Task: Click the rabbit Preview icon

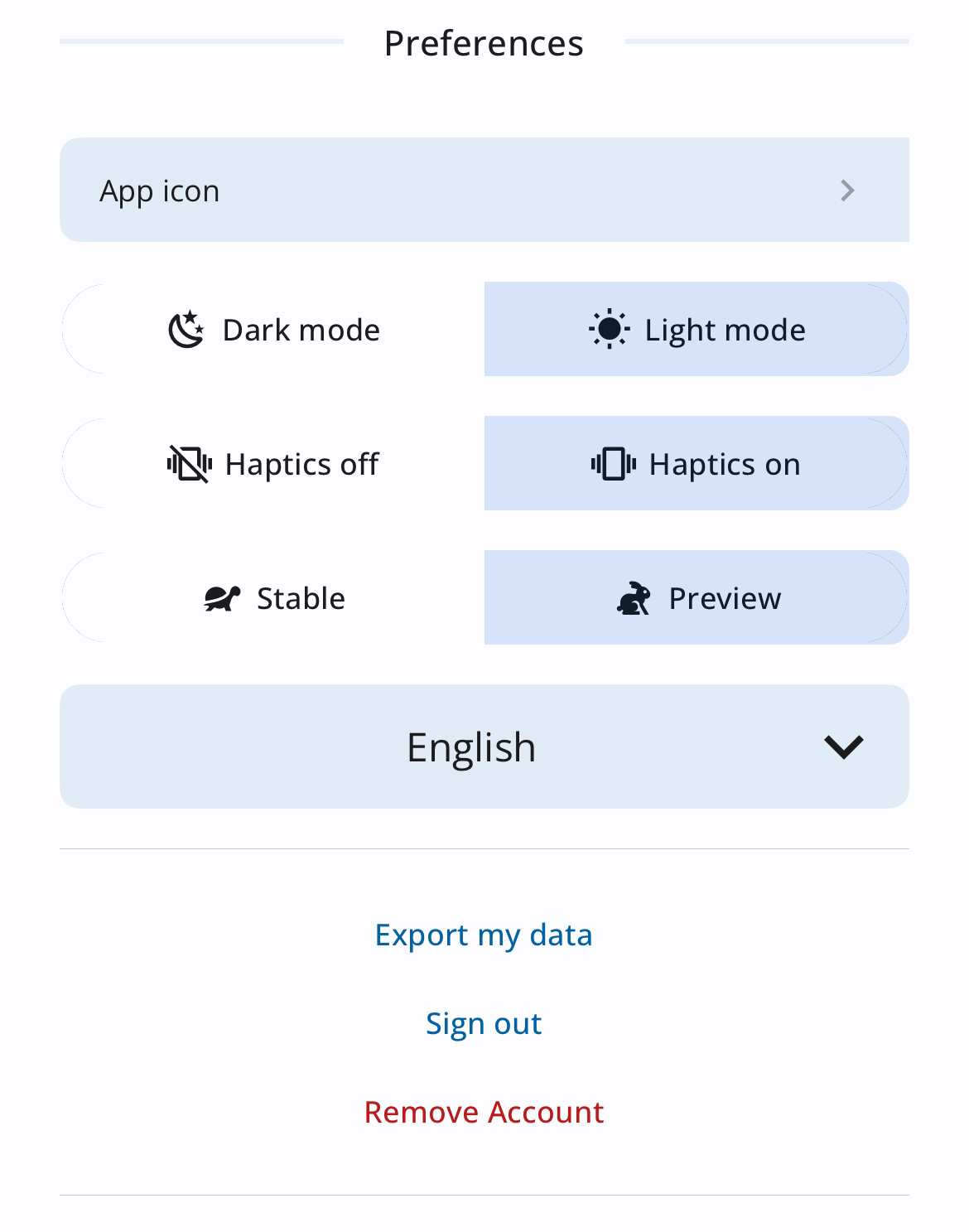Action: (x=634, y=598)
